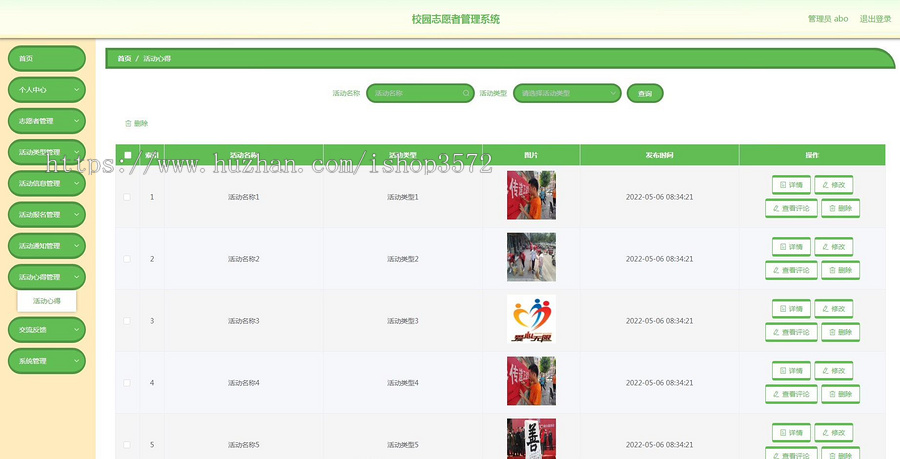The image size is (900, 459).
Task: Expand the 系统管理 sidebar menu
Action: coord(46,361)
